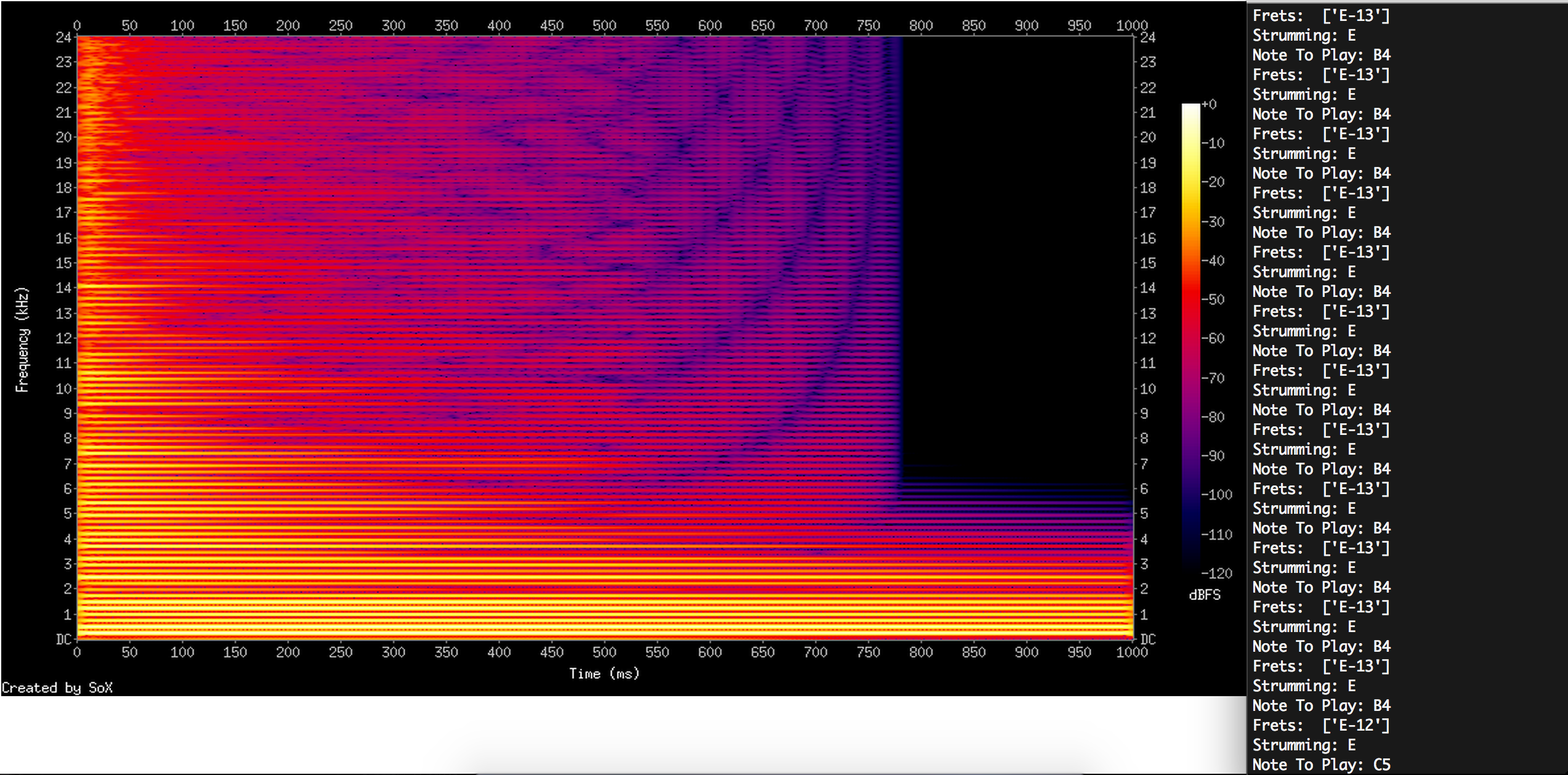Click the 500 tick on the bottom time axis

pos(604,652)
